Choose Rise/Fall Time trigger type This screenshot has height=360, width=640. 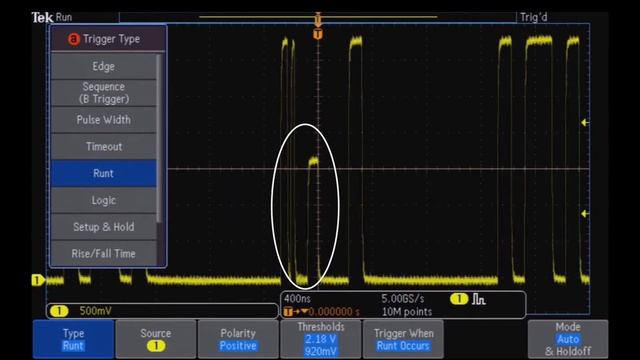[104, 253]
